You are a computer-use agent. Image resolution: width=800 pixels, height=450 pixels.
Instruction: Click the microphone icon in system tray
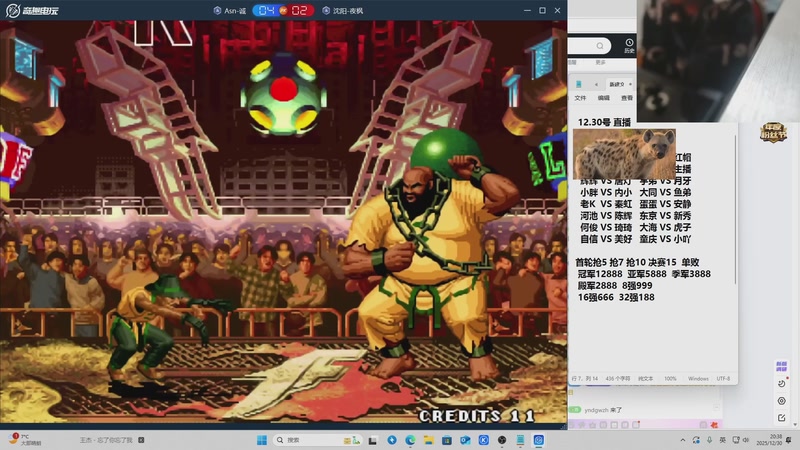point(709,440)
